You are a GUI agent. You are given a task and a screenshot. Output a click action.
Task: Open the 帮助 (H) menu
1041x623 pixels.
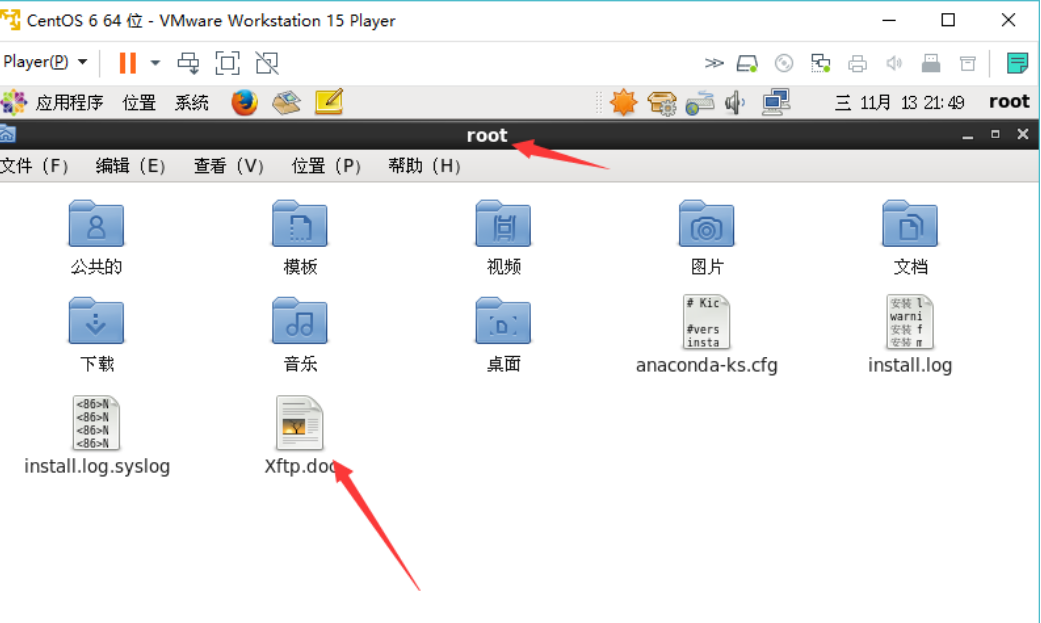click(424, 165)
